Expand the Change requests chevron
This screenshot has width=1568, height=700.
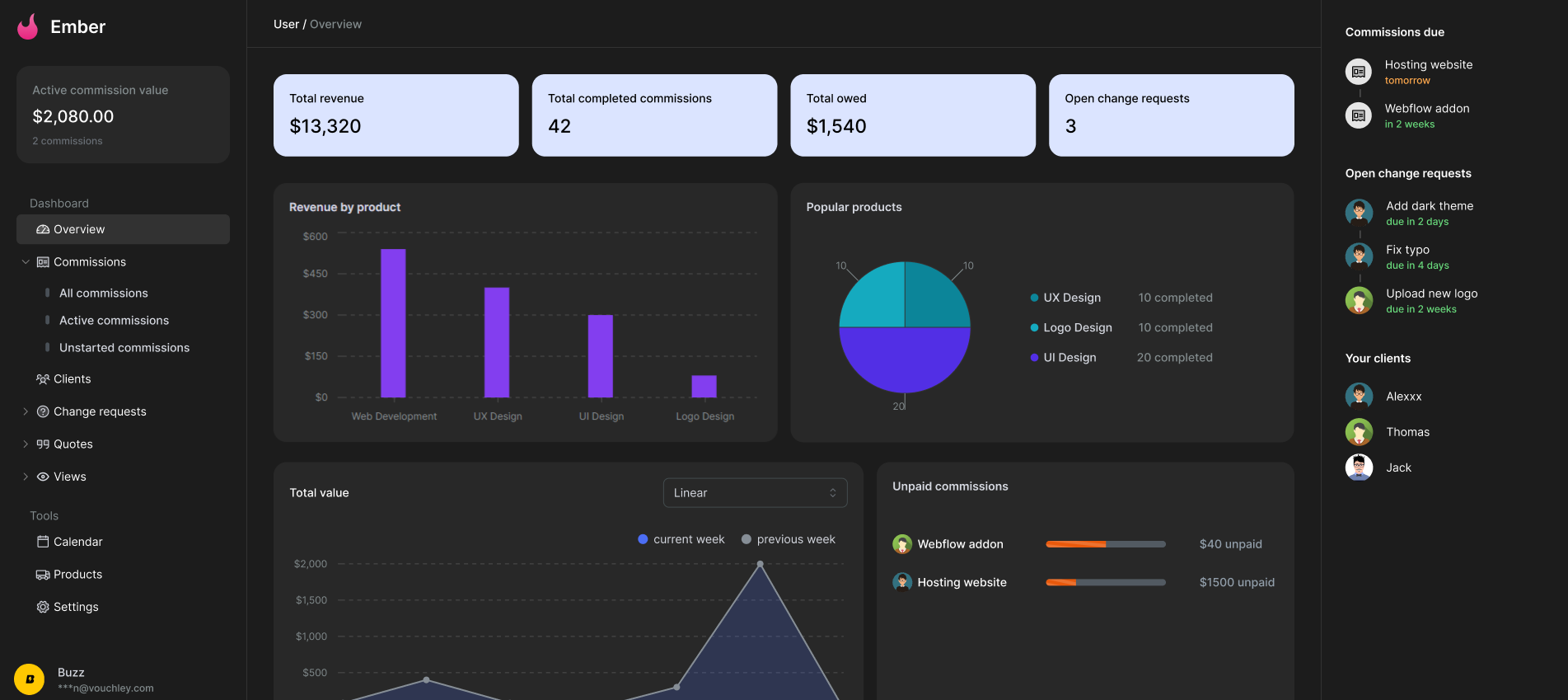(x=26, y=411)
